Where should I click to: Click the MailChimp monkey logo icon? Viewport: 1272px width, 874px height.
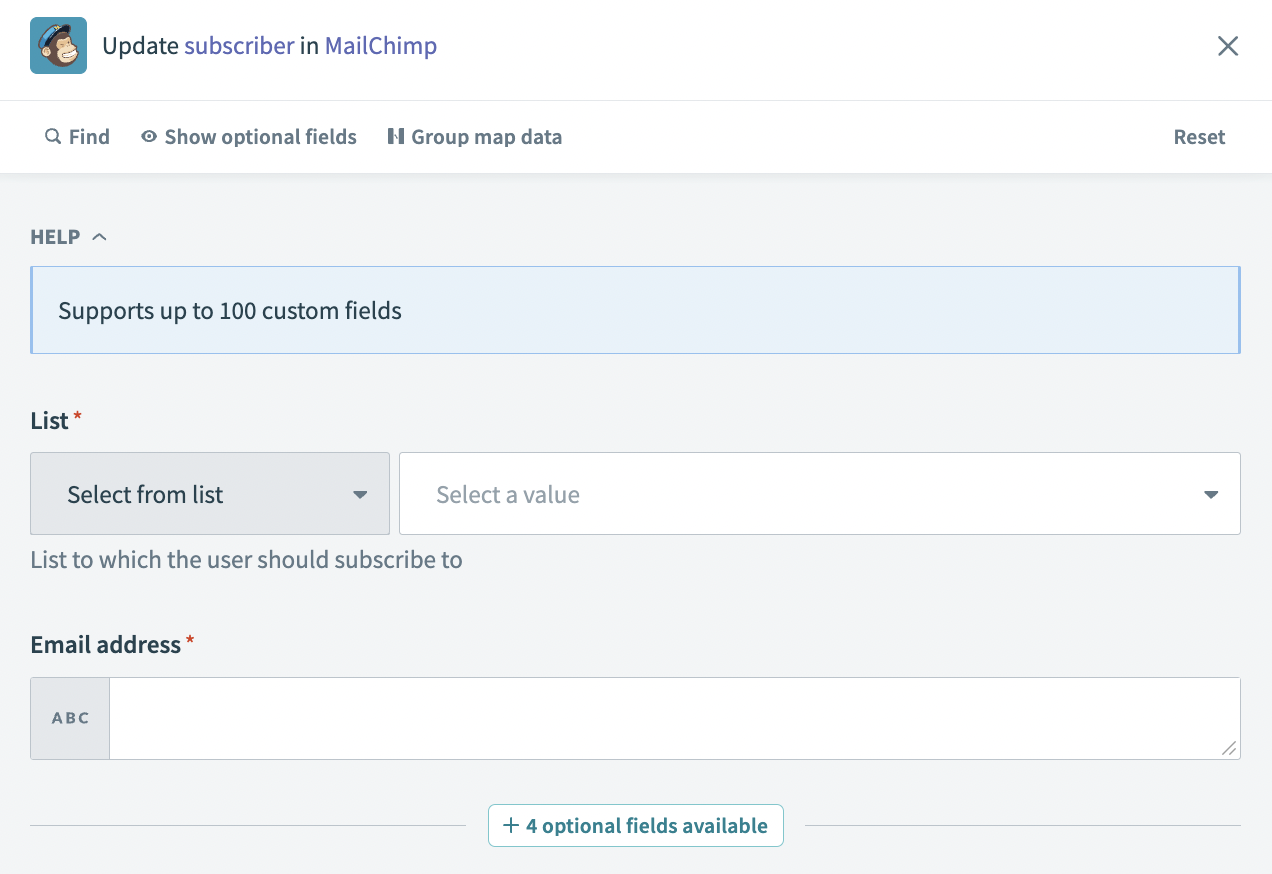click(x=58, y=46)
